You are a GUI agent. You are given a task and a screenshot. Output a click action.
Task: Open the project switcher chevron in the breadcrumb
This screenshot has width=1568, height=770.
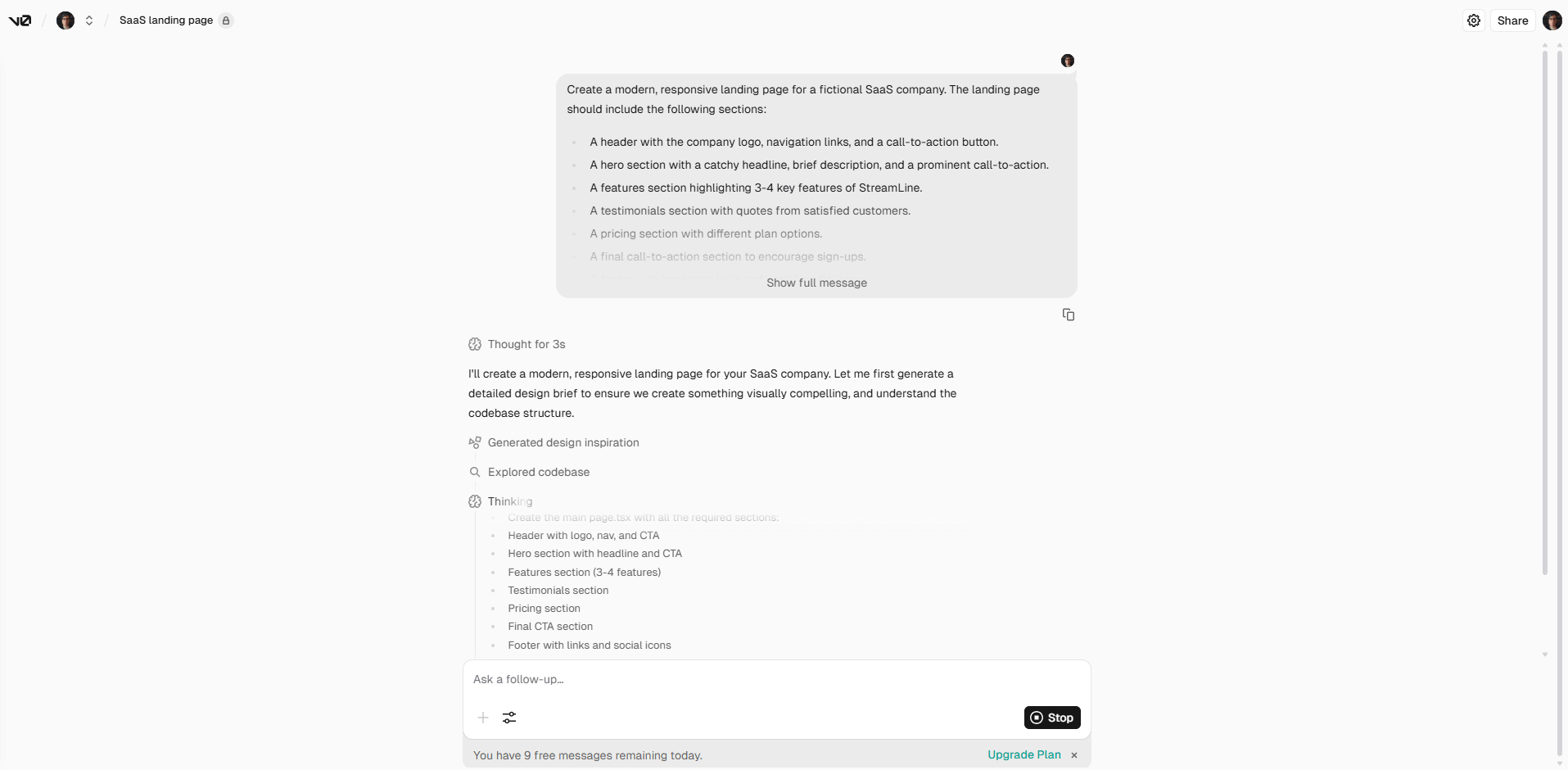90,20
